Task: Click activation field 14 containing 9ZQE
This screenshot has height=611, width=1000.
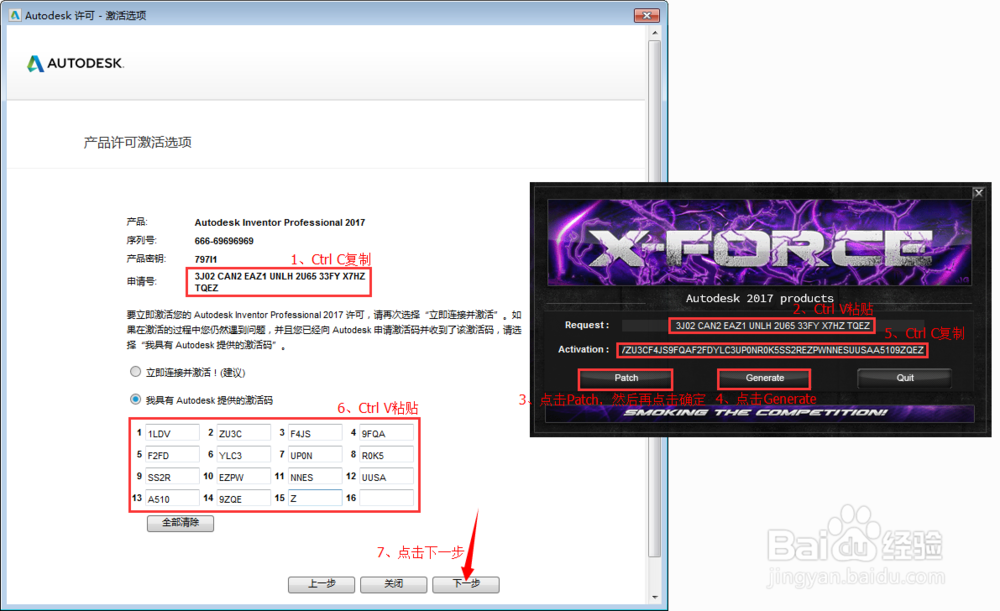Action: coord(244,498)
